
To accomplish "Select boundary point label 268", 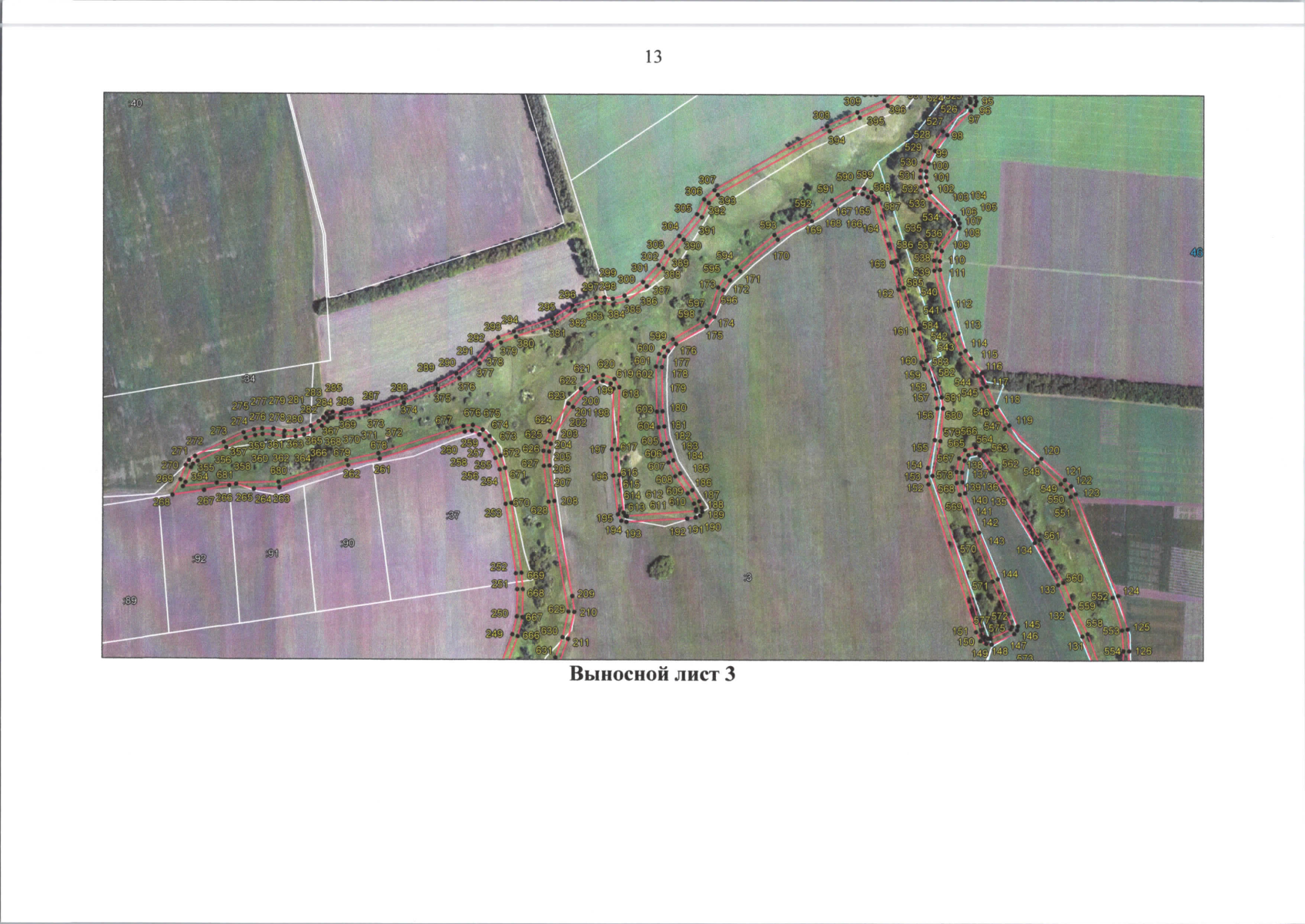I will 162,502.
